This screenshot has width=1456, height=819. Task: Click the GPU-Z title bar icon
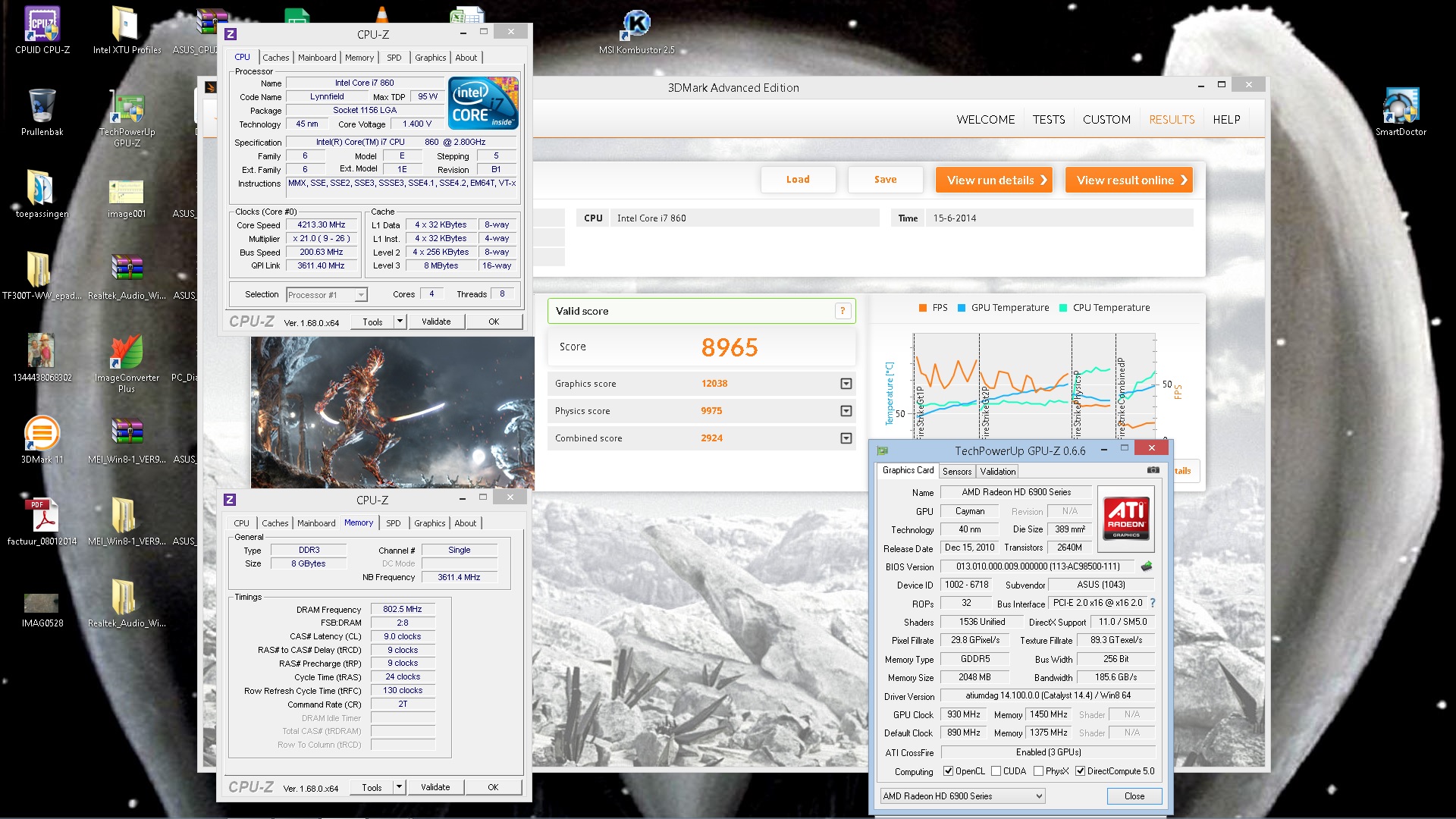(x=883, y=450)
